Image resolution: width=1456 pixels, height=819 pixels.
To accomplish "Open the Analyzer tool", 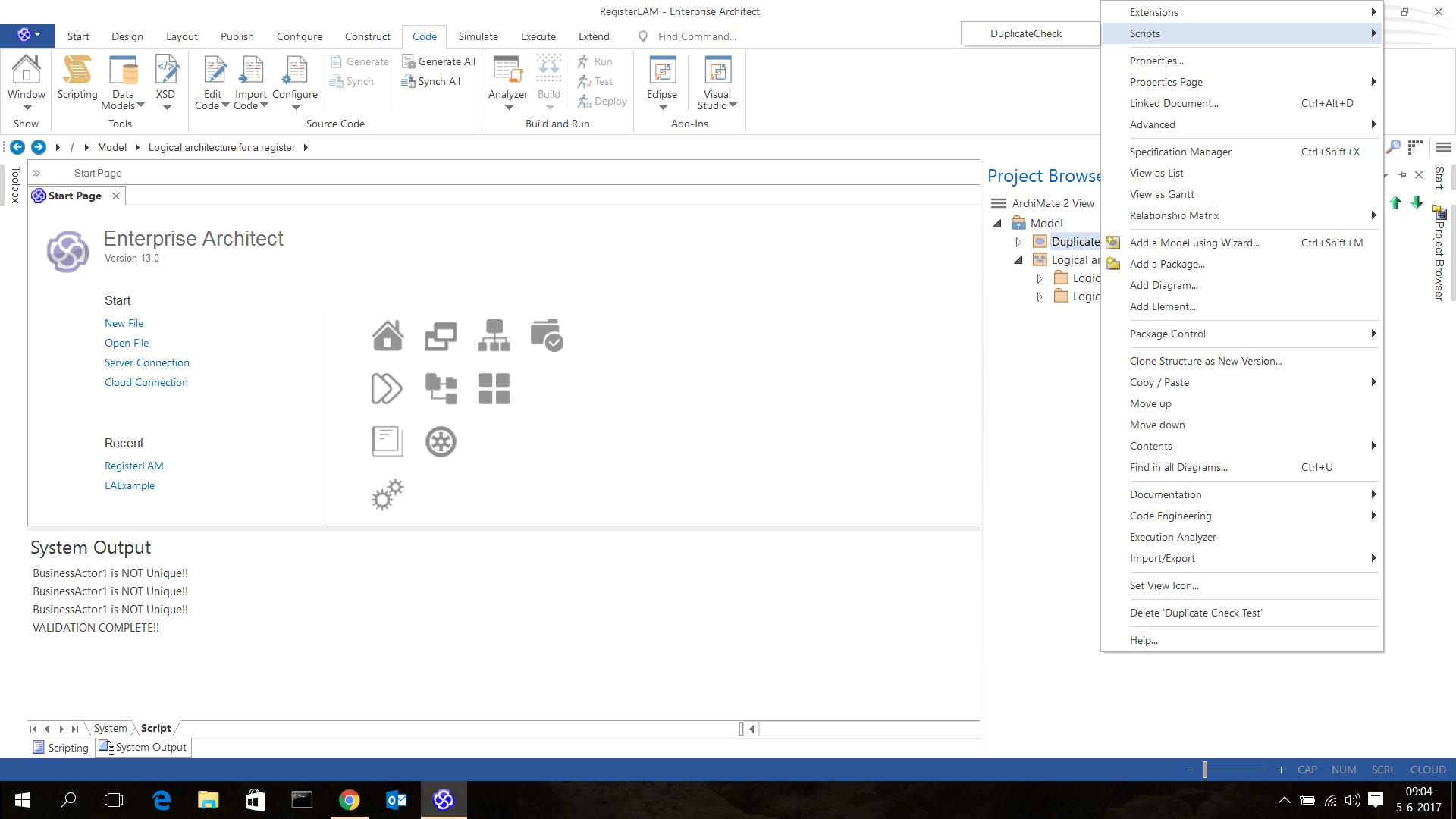I will click(x=508, y=82).
